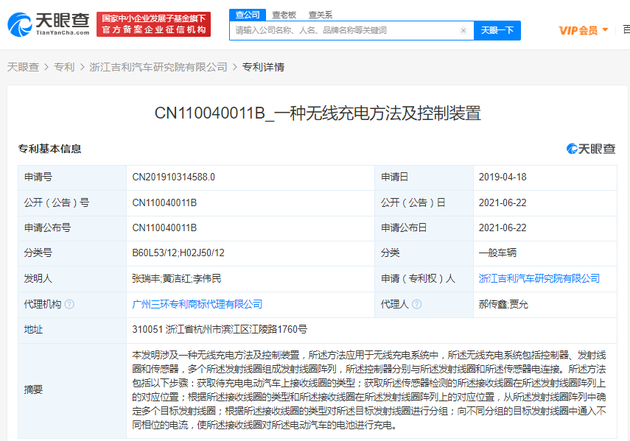Click the 专利基本信息 section heading
Viewport: 630px width, 441px height.
click(x=49, y=149)
